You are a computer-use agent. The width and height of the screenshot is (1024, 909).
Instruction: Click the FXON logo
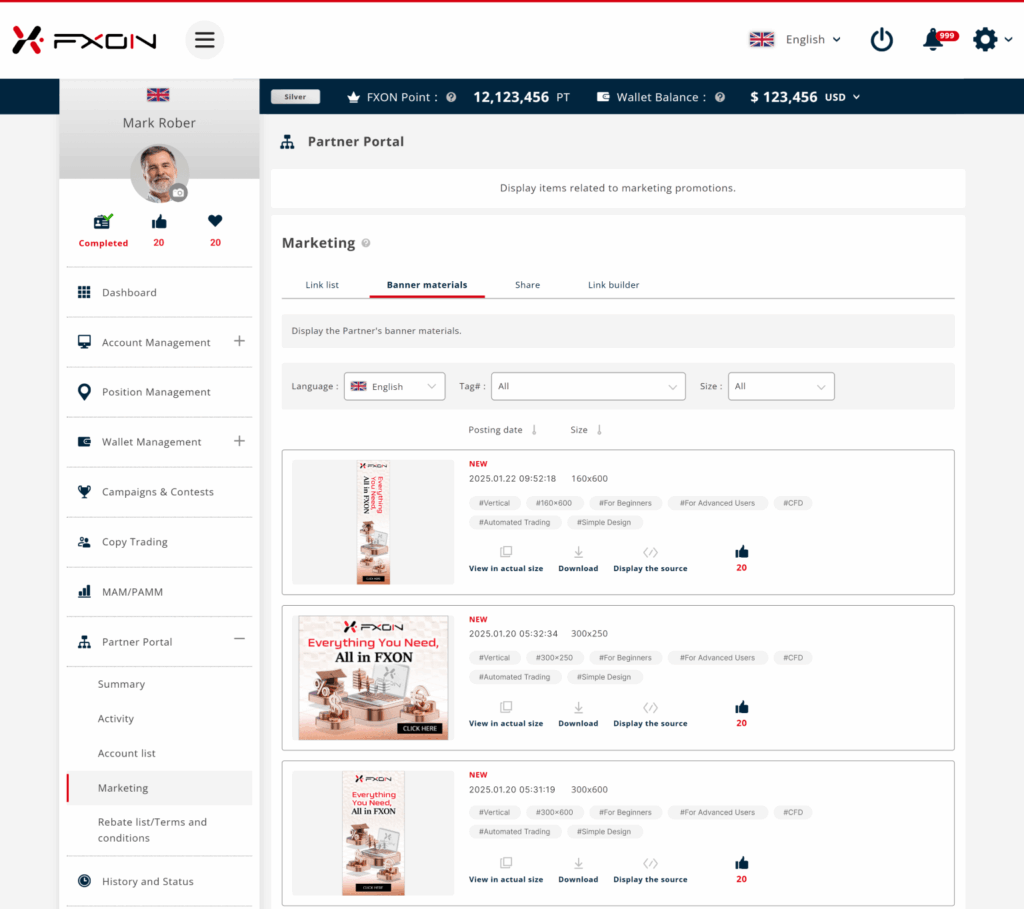tap(84, 40)
